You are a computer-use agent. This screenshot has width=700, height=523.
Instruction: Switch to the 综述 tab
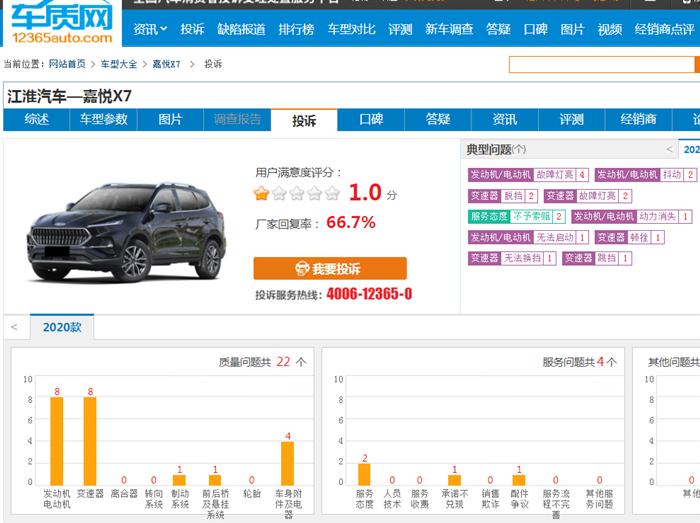pos(37,120)
